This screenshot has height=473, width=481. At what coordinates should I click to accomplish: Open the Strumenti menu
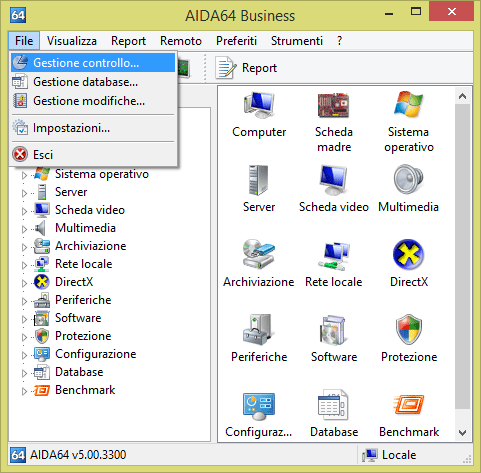[x=297, y=41]
